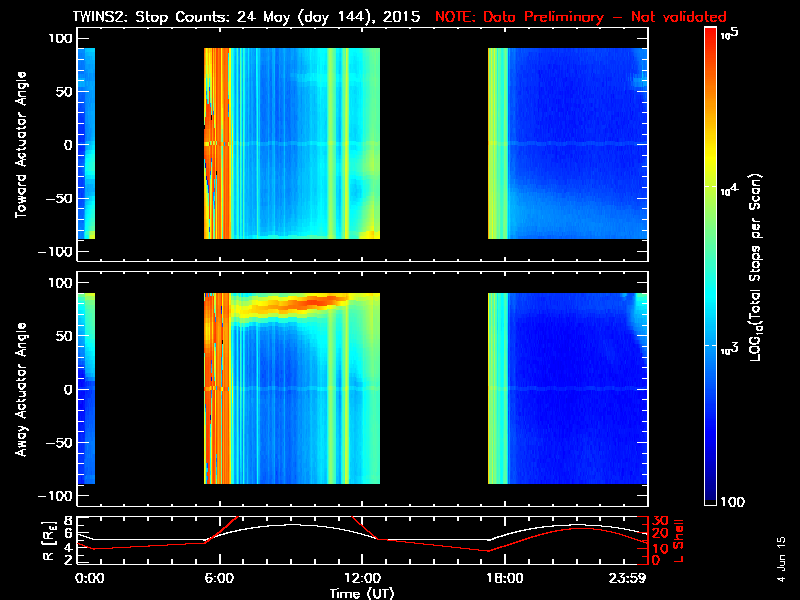Click the 10^5 label atop the colorbar
800x600 pixels.
(729, 35)
